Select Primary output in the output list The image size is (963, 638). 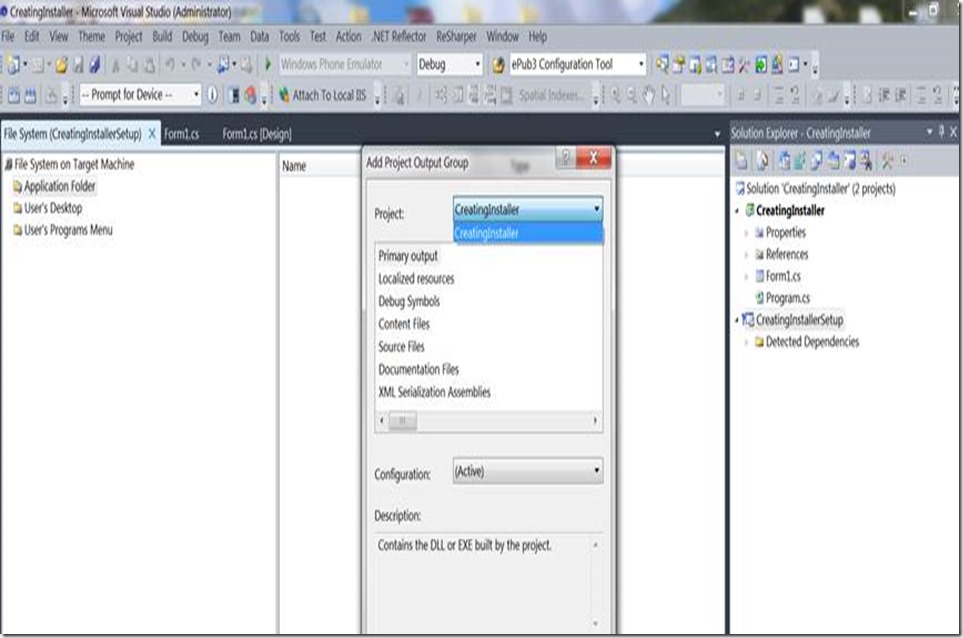pos(408,256)
